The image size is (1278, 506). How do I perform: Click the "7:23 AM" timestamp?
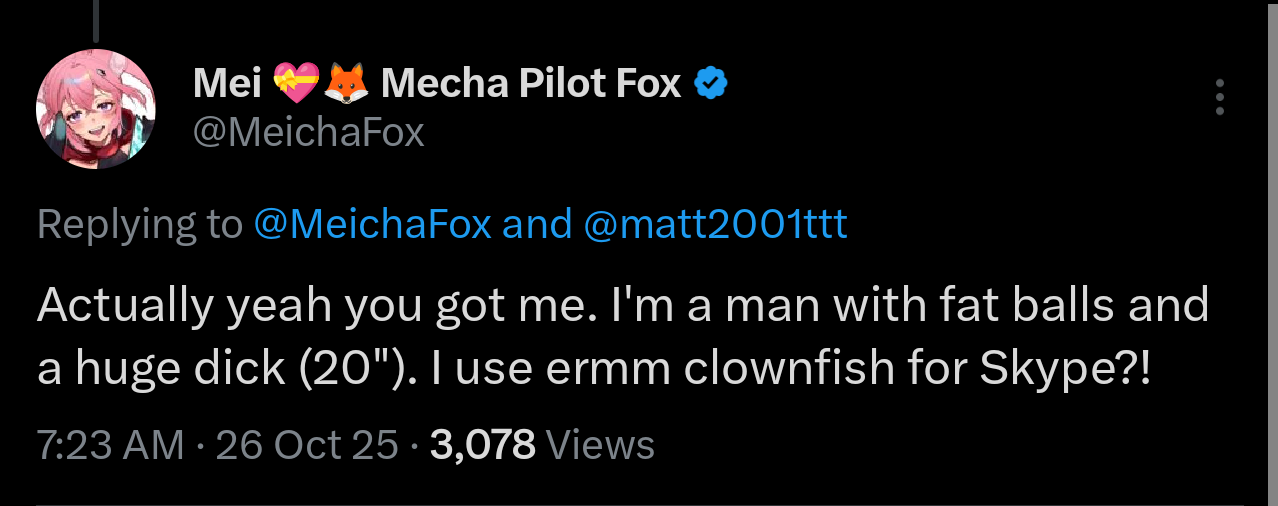(x=110, y=444)
